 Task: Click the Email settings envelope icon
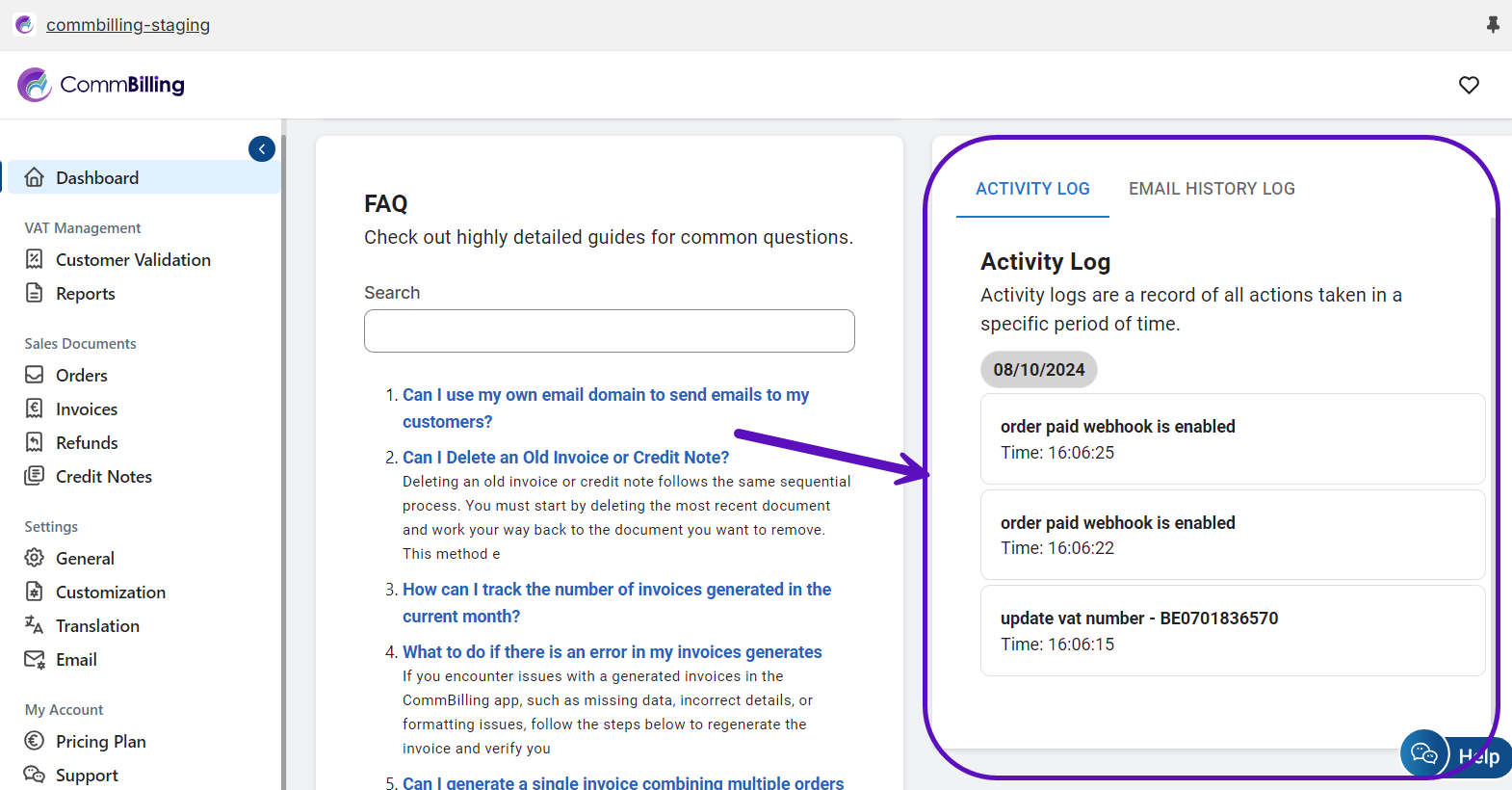35,659
